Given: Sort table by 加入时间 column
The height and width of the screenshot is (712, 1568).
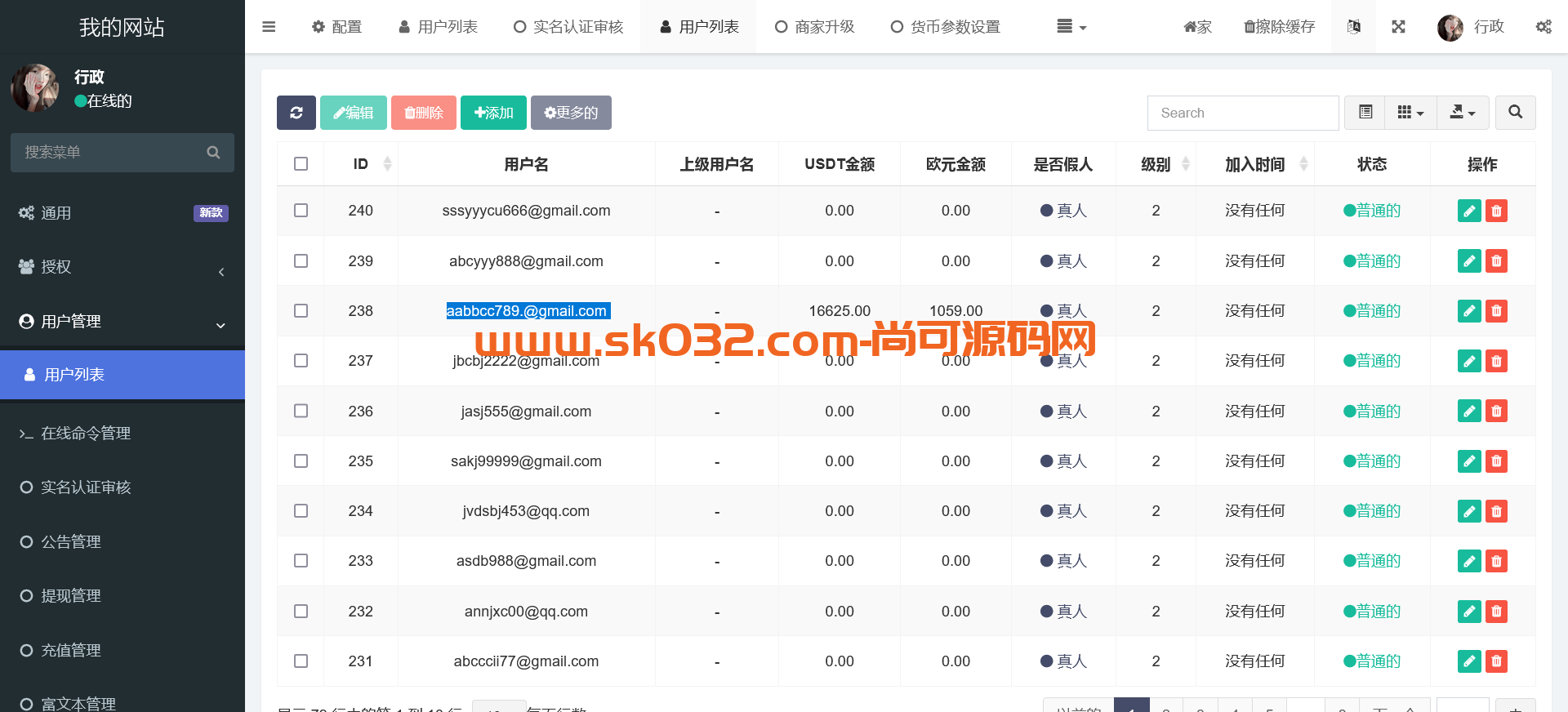Looking at the screenshot, I should [1255, 164].
